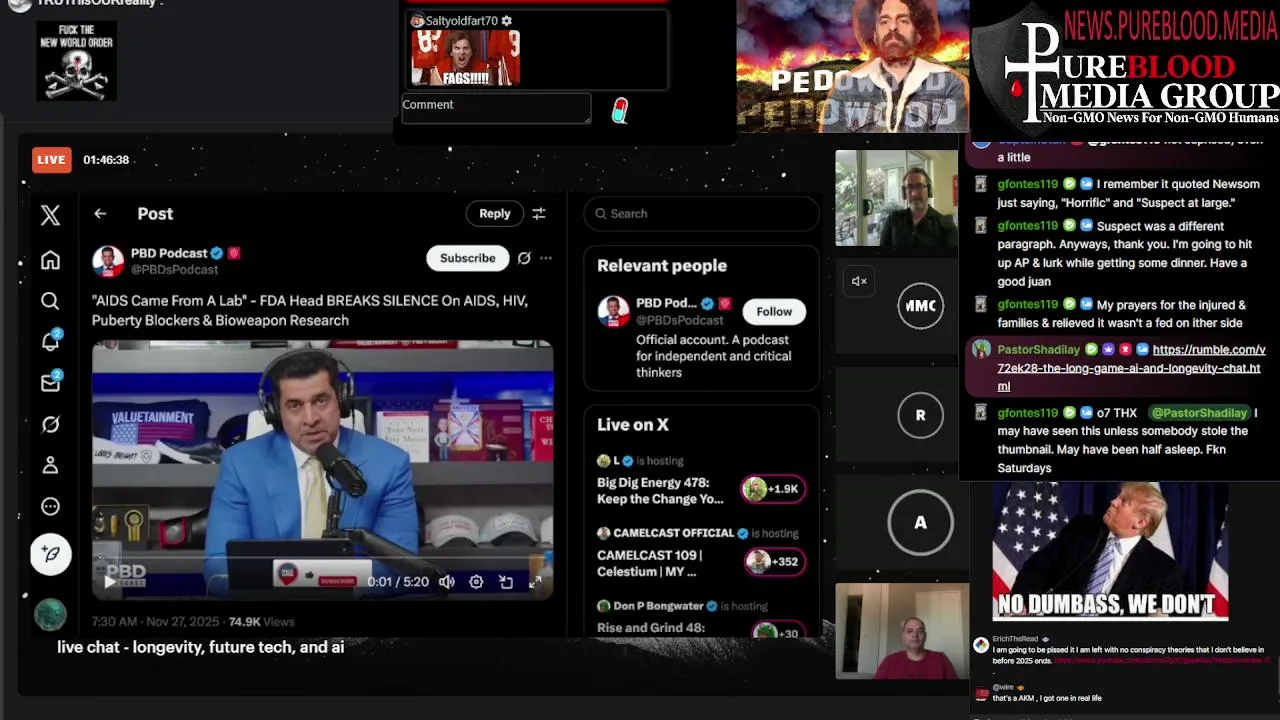Click Grok explain icon beside Subscribe

(x=524, y=258)
